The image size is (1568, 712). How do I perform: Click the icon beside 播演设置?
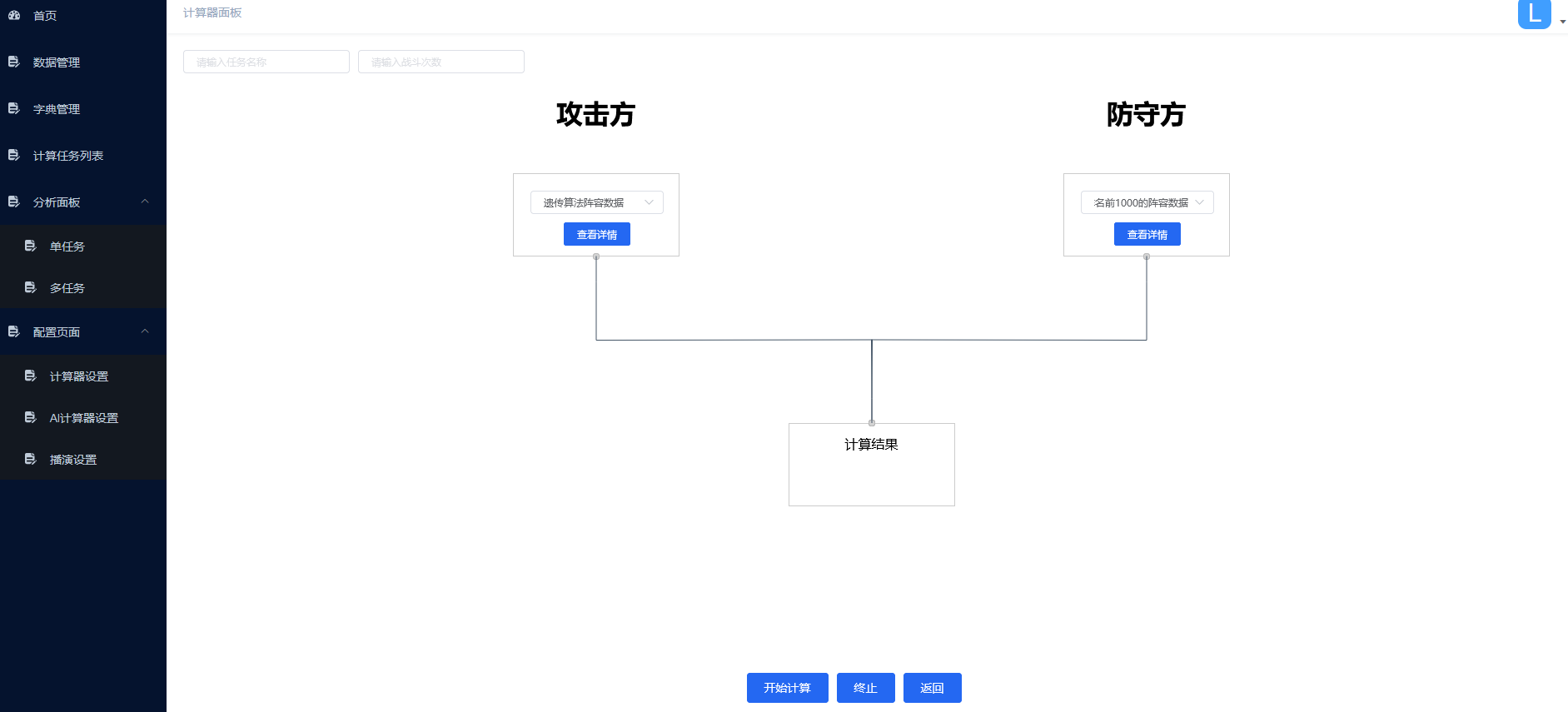pyautogui.click(x=31, y=459)
